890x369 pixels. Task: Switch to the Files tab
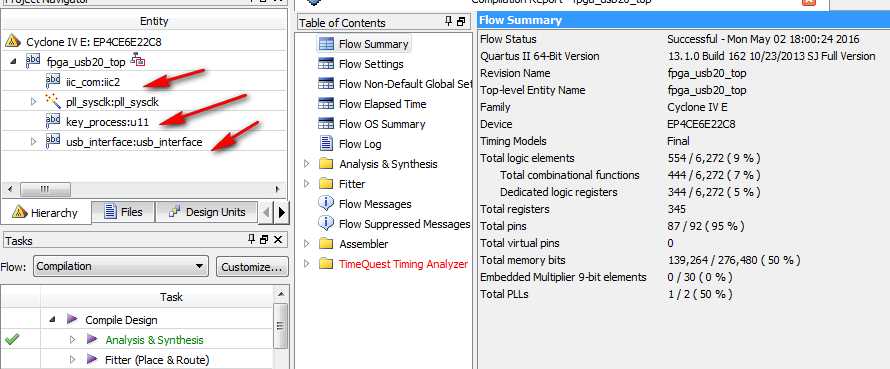pyautogui.click(x=123, y=212)
